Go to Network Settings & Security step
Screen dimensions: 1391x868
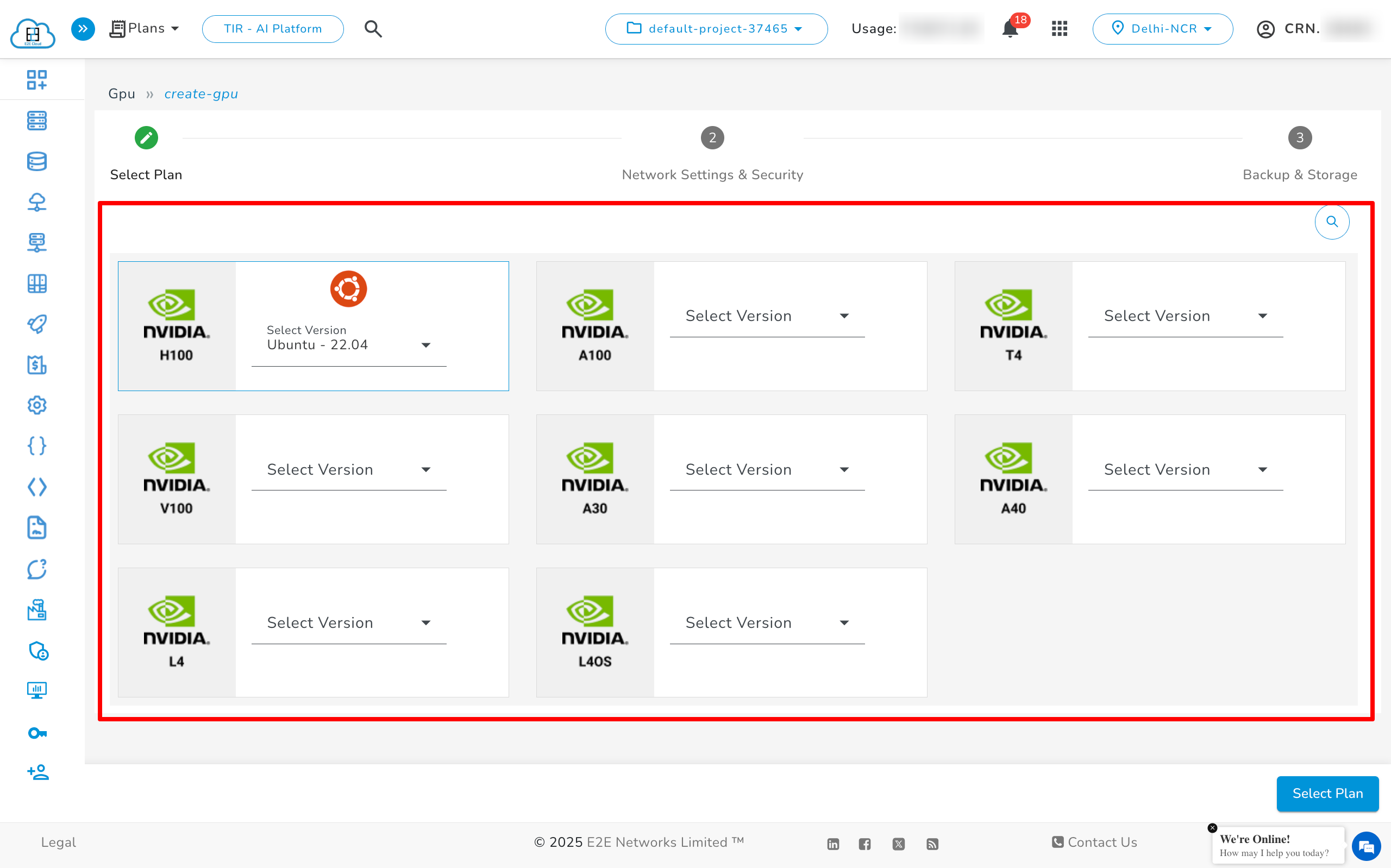[712, 154]
